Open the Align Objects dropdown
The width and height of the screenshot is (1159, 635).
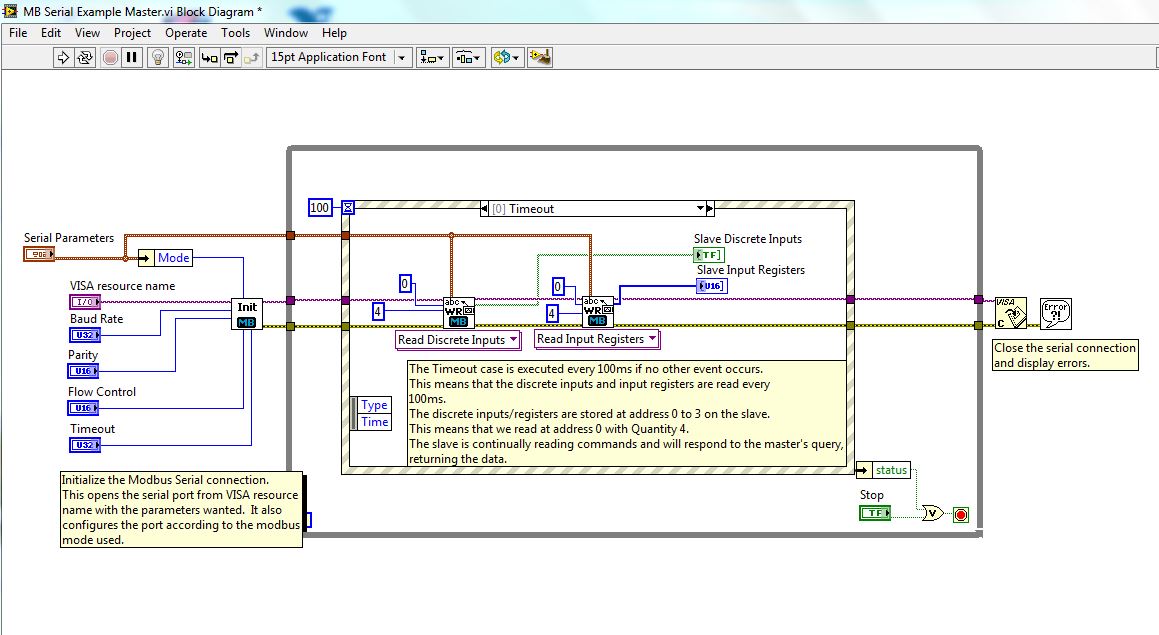pos(433,58)
